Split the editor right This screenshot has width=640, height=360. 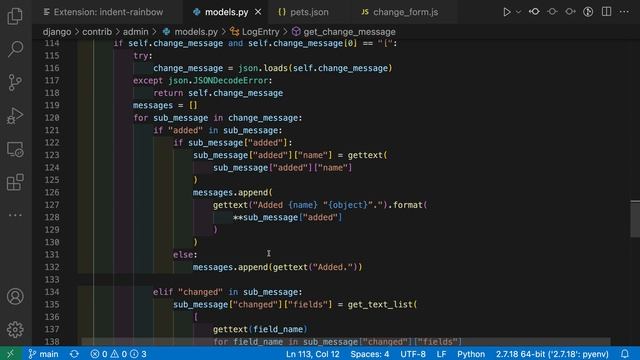[607, 12]
